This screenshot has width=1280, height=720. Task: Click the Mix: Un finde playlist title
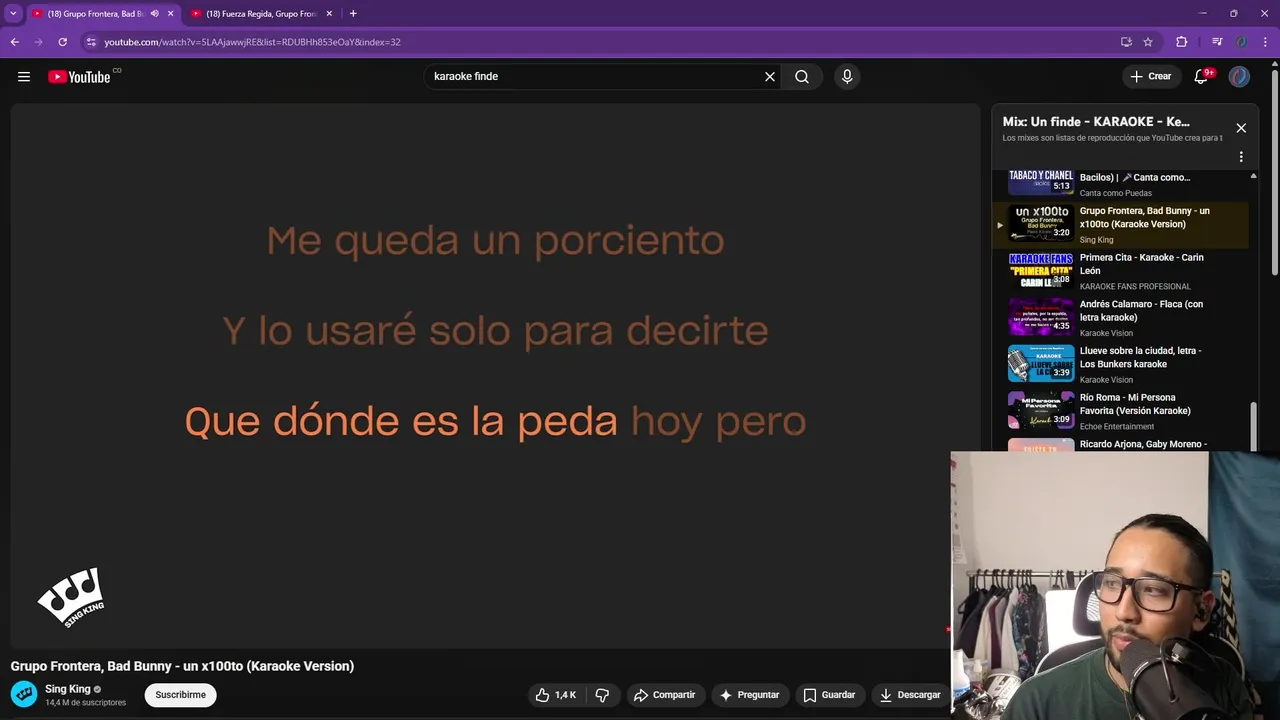[x=1096, y=122]
